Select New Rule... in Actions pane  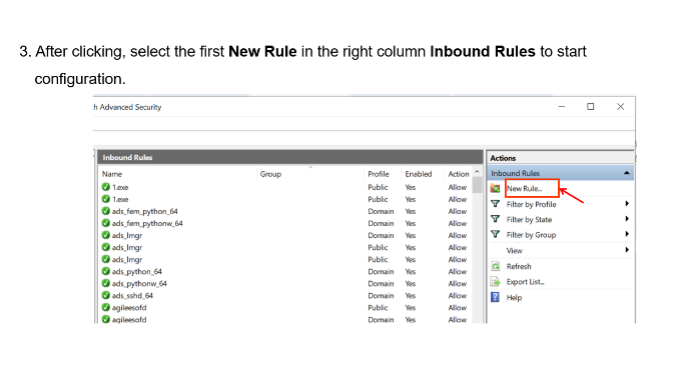pyautogui.click(x=525, y=188)
